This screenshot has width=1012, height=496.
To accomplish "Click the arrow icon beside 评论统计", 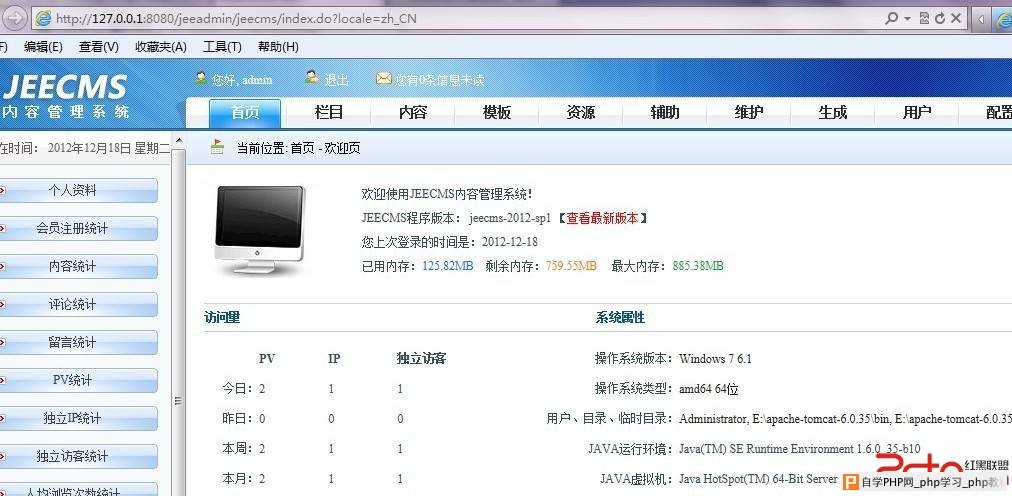I will (x=3, y=304).
